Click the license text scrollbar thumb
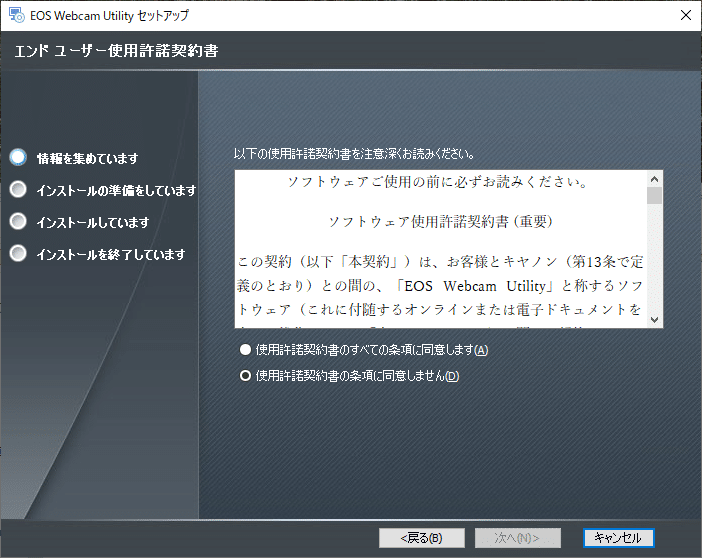This screenshot has width=702, height=558. pyautogui.click(x=654, y=196)
